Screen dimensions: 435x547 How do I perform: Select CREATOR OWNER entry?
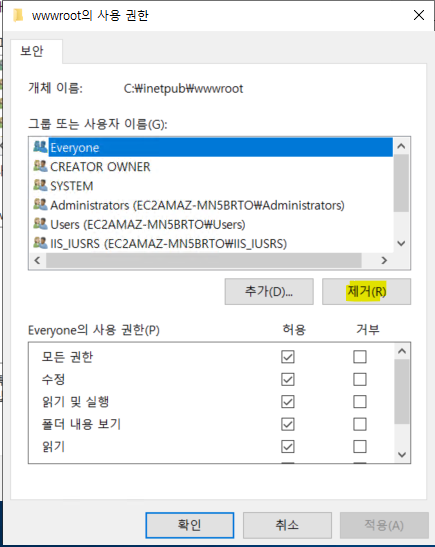[x=100, y=166]
